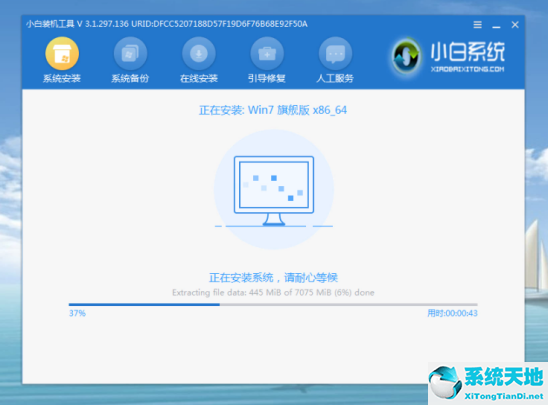548x405 pixels.
Task: Switch to the 系统备份 tab label
Action: tap(130, 78)
